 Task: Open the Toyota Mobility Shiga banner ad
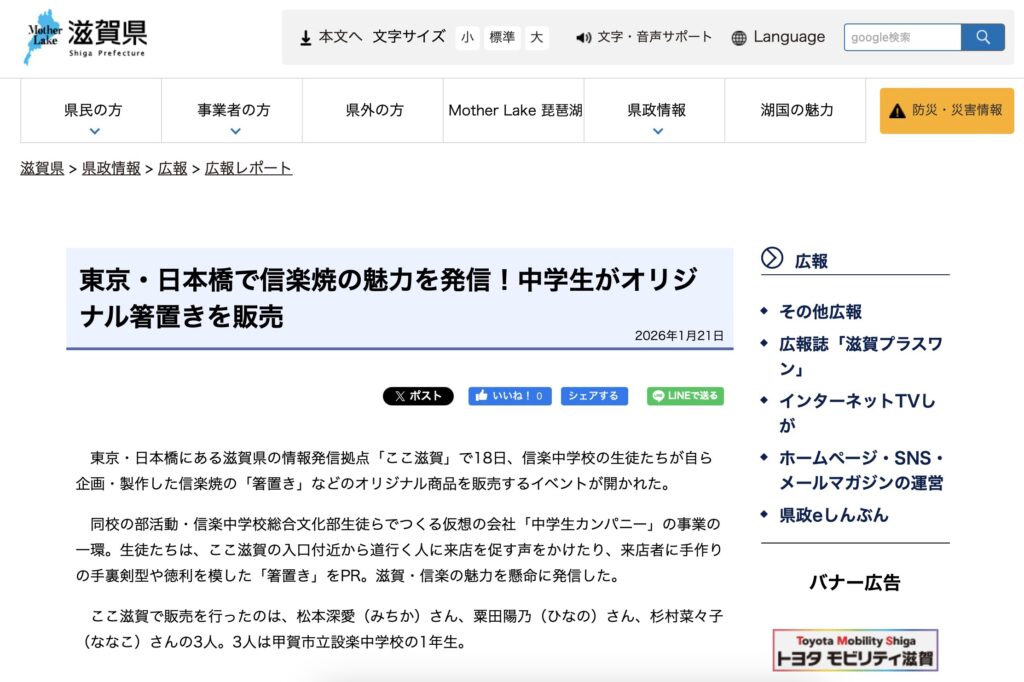click(855, 650)
